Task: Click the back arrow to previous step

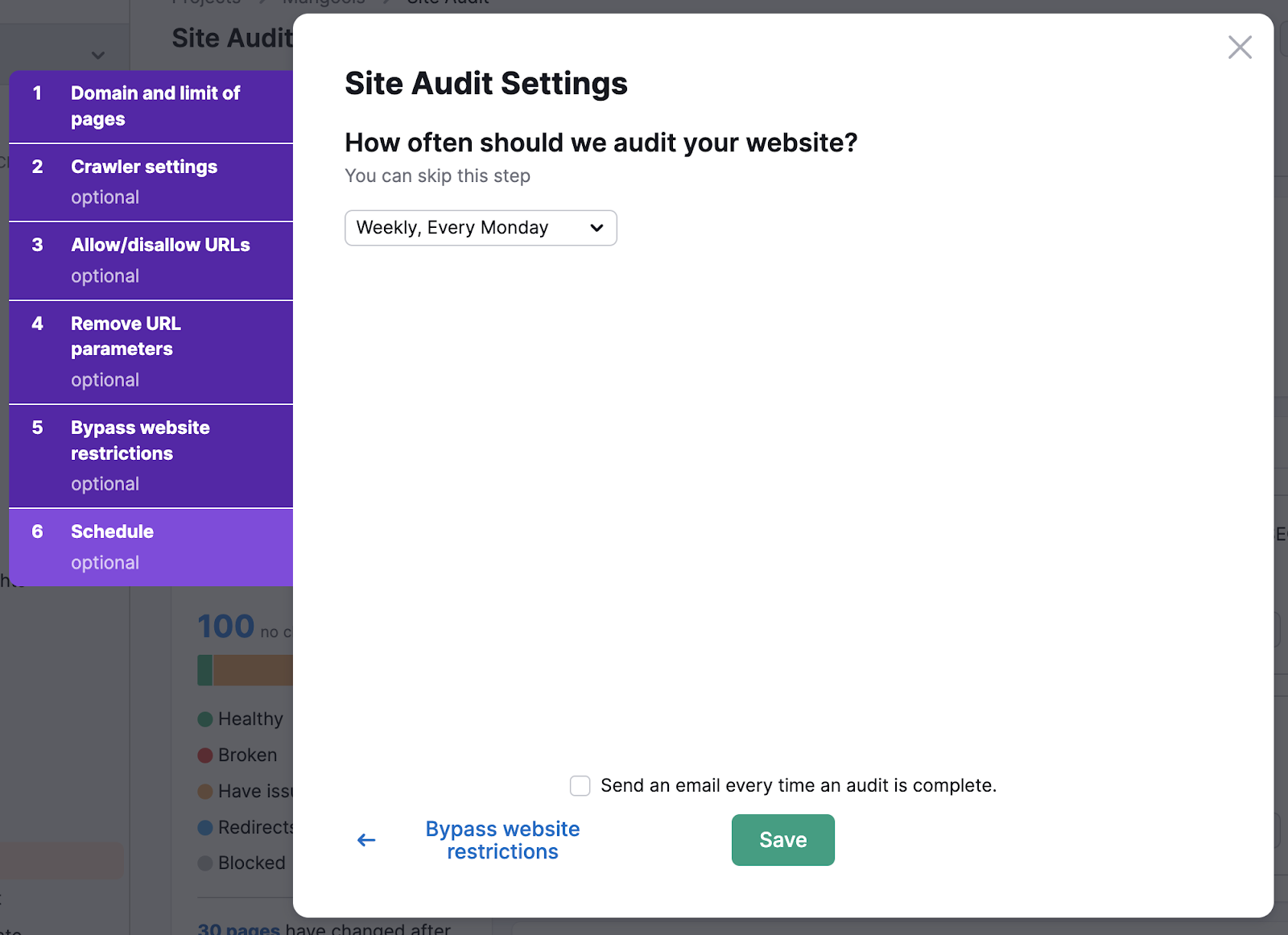Action: pos(366,839)
